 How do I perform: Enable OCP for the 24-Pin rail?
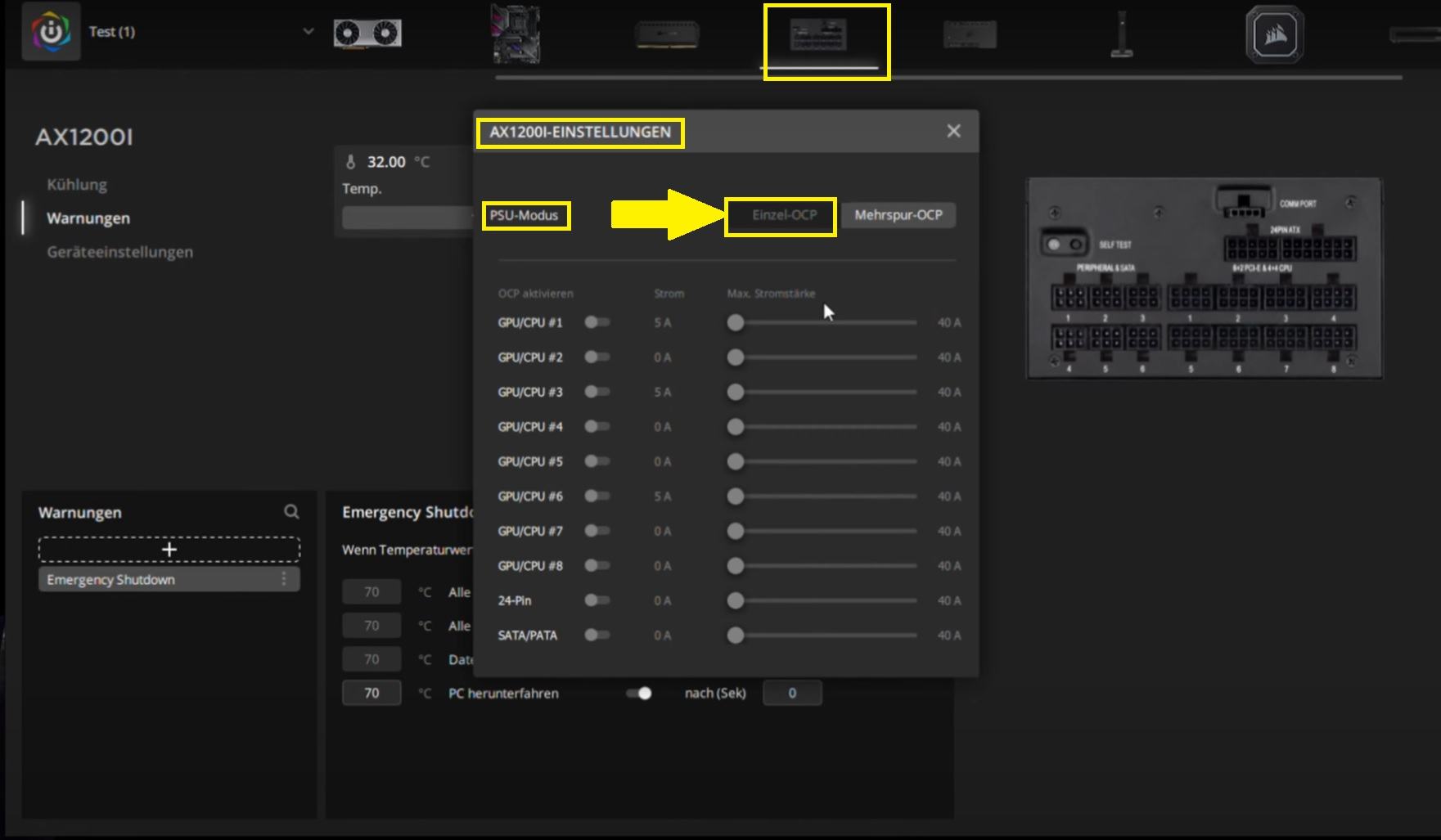coord(597,600)
